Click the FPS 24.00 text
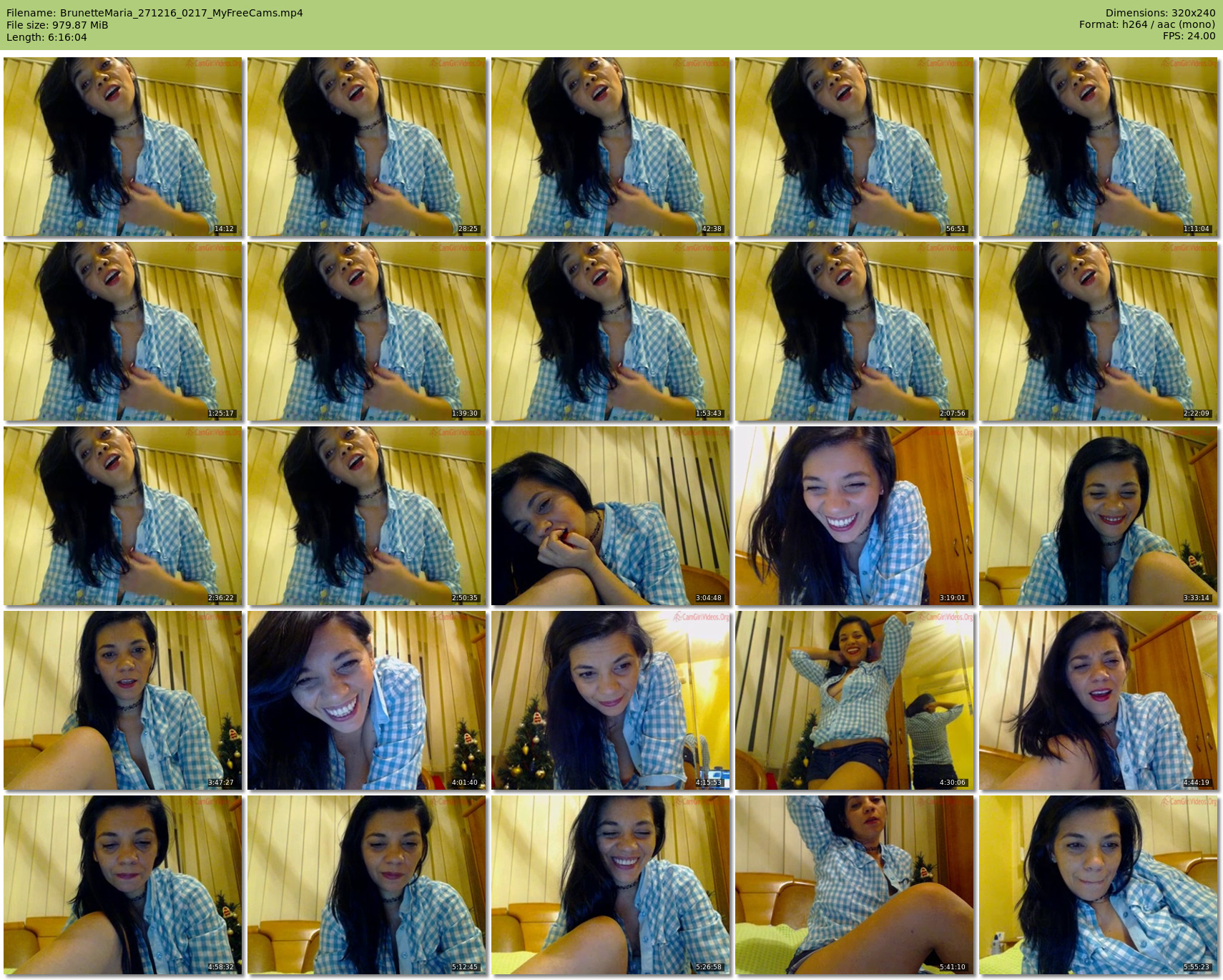This screenshot has width=1223, height=980. click(x=1189, y=36)
